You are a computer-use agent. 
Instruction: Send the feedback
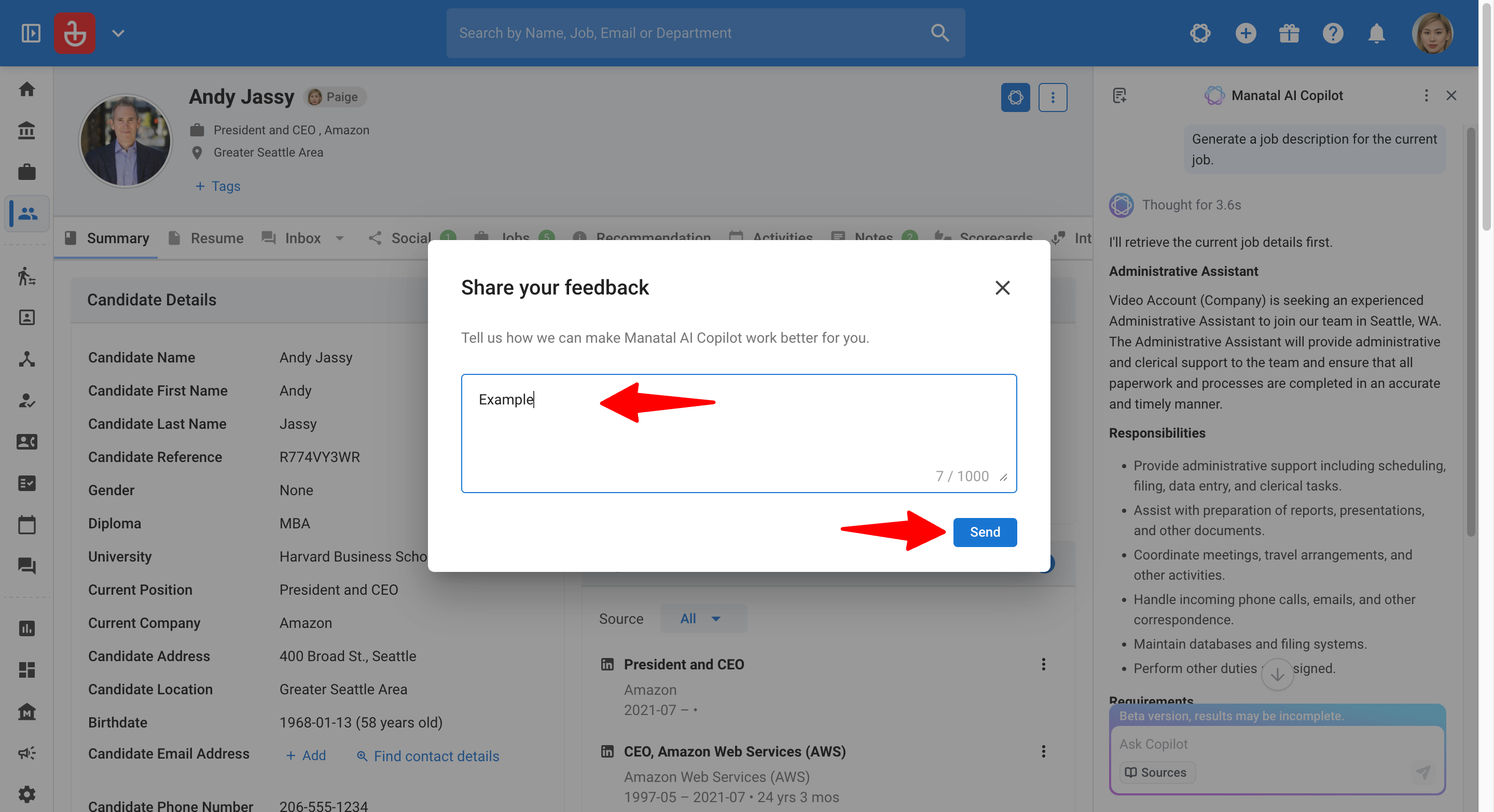(x=985, y=531)
